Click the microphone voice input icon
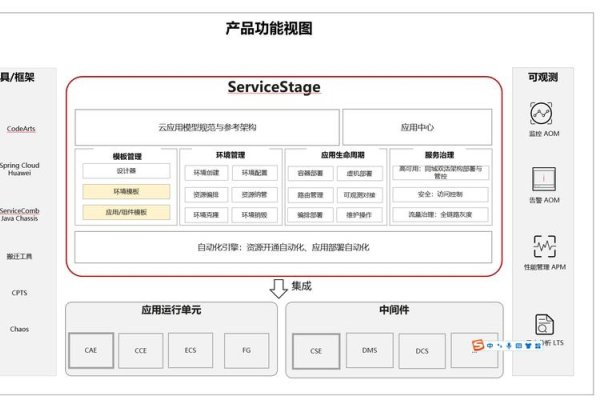Screen dimensions: 600x400 (x=509, y=346)
